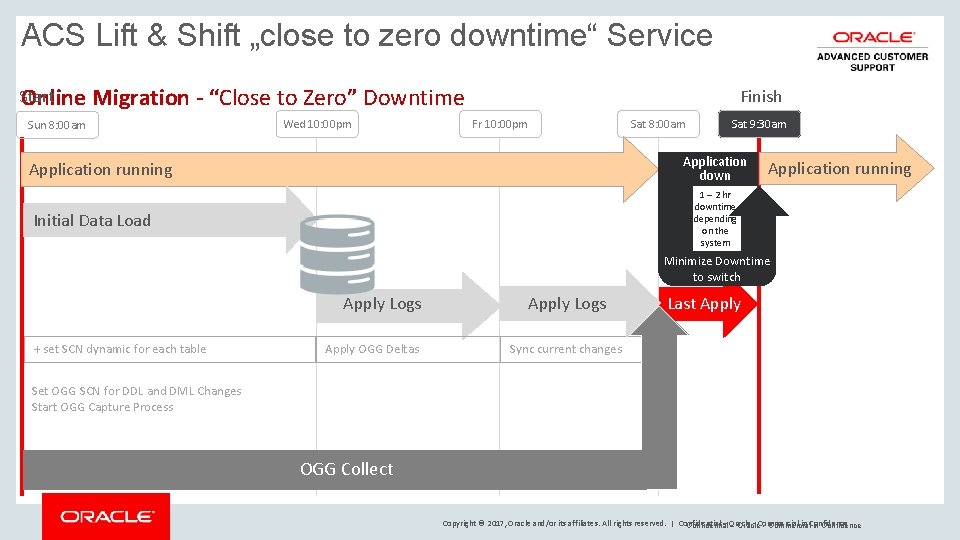The width and height of the screenshot is (960, 540).
Task: Click the '+ set SCN dynamic for each table' box
Action: tap(170, 349)
